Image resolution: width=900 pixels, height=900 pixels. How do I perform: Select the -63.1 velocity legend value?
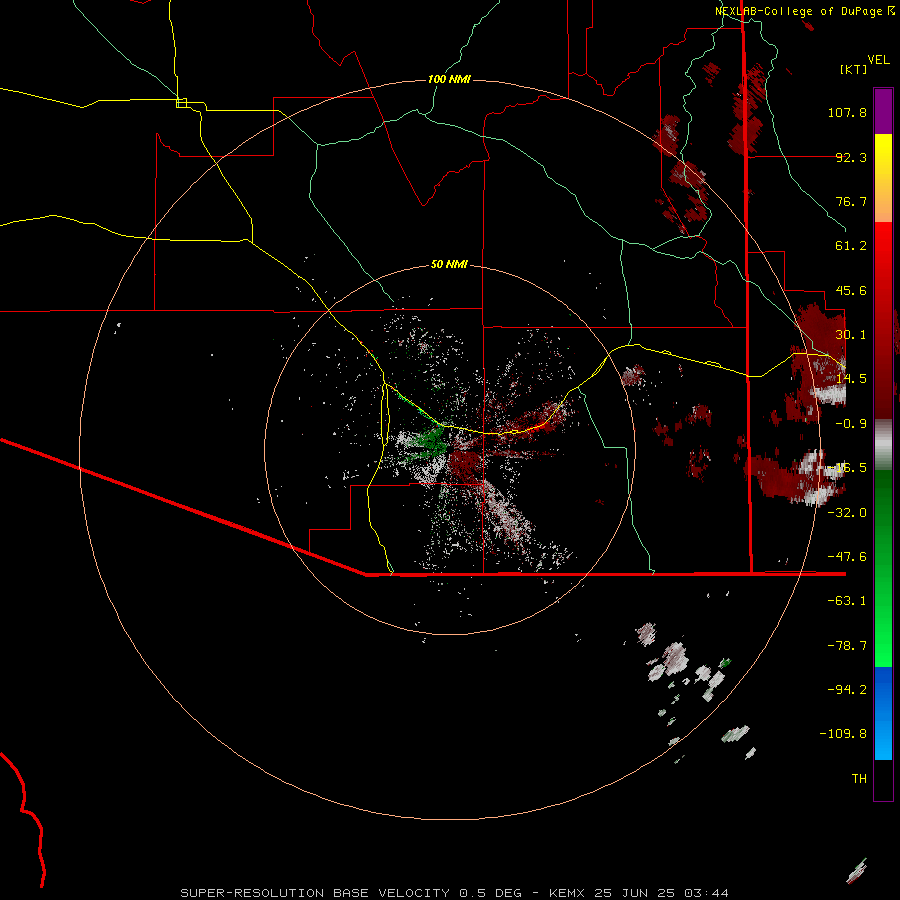847,601
